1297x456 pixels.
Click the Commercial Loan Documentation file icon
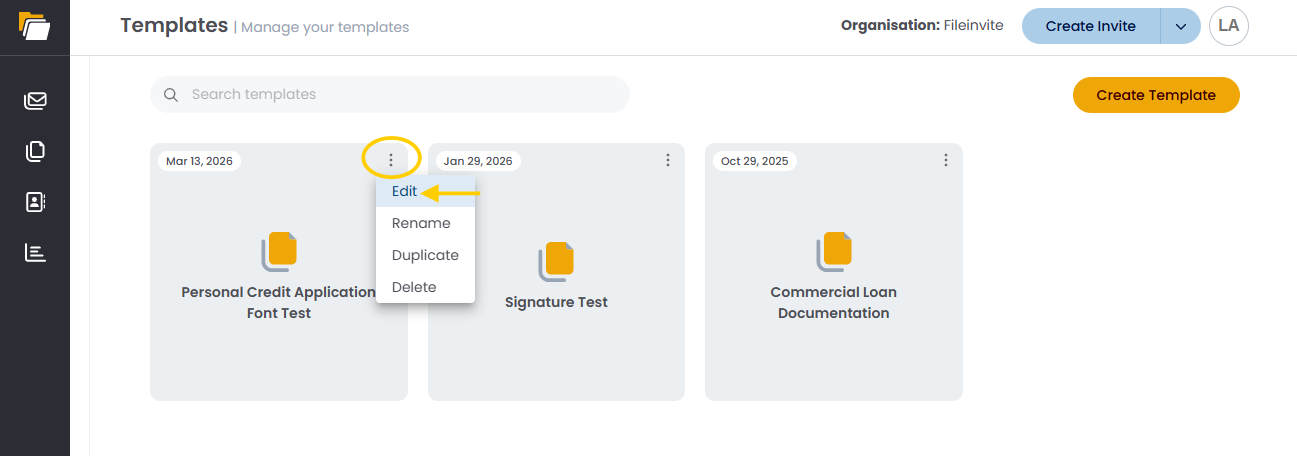click(x=834, y=252)
